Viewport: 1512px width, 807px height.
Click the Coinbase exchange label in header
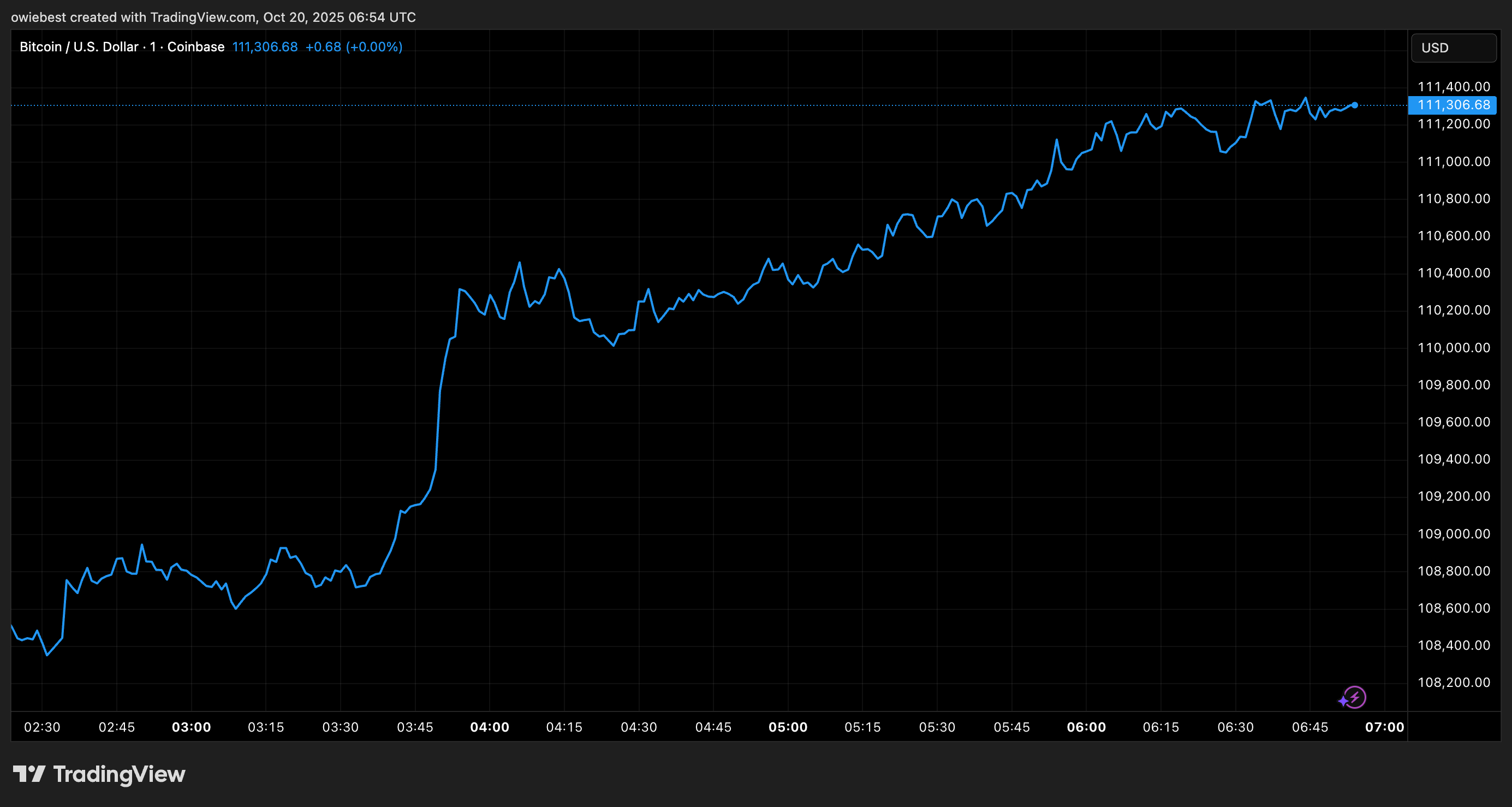pyautogui.click(x=195, y=47)
